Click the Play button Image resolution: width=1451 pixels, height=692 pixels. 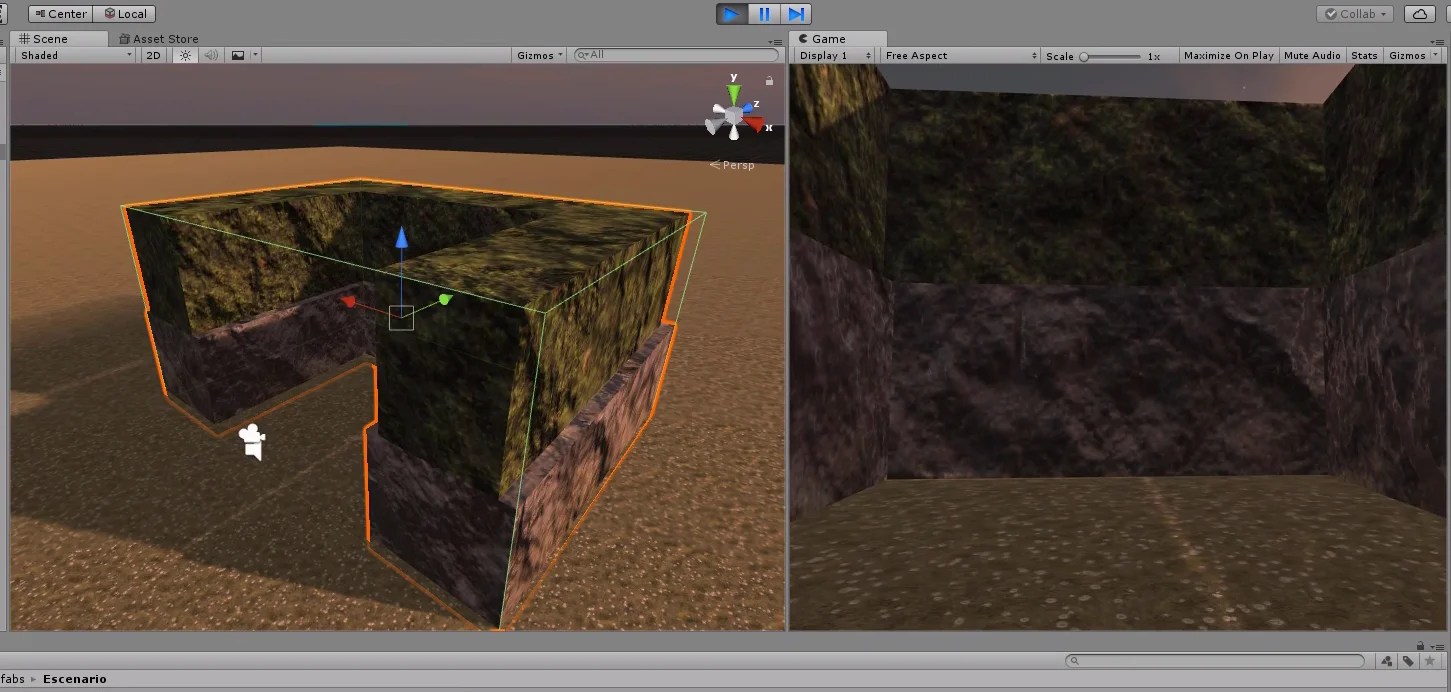[x=729, y=13]
